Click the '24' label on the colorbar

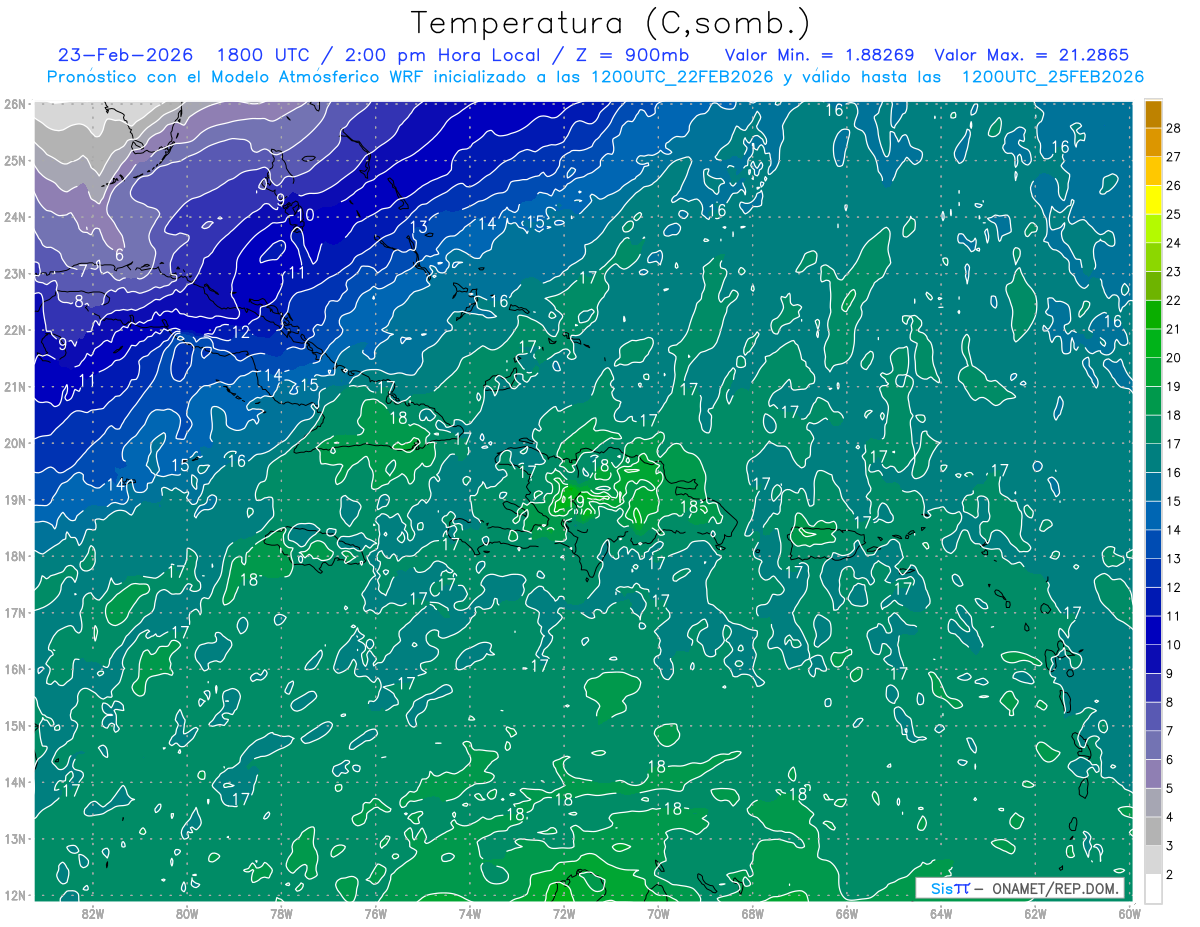pyautogui.click(x=1174, y=242)
